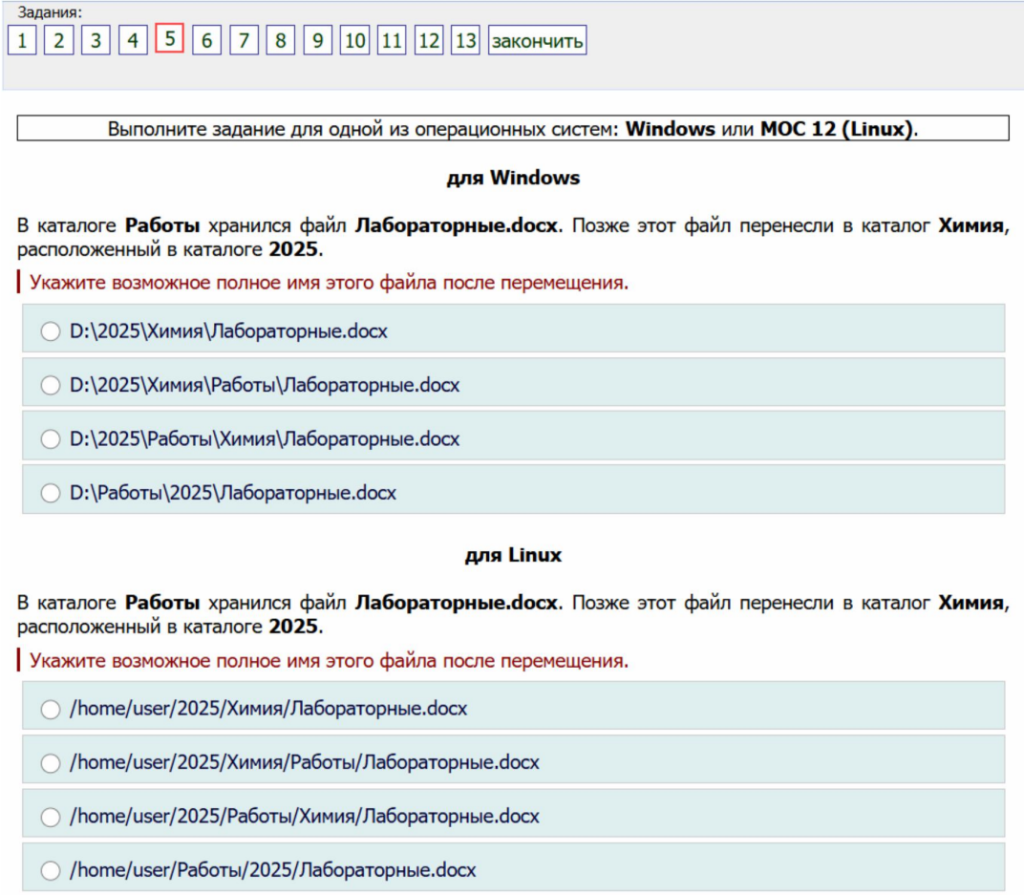Choose /home/user/2025/Химия/Работы/Лабораторные.docx answer
Screen dimensions: 1024x895
50,763
